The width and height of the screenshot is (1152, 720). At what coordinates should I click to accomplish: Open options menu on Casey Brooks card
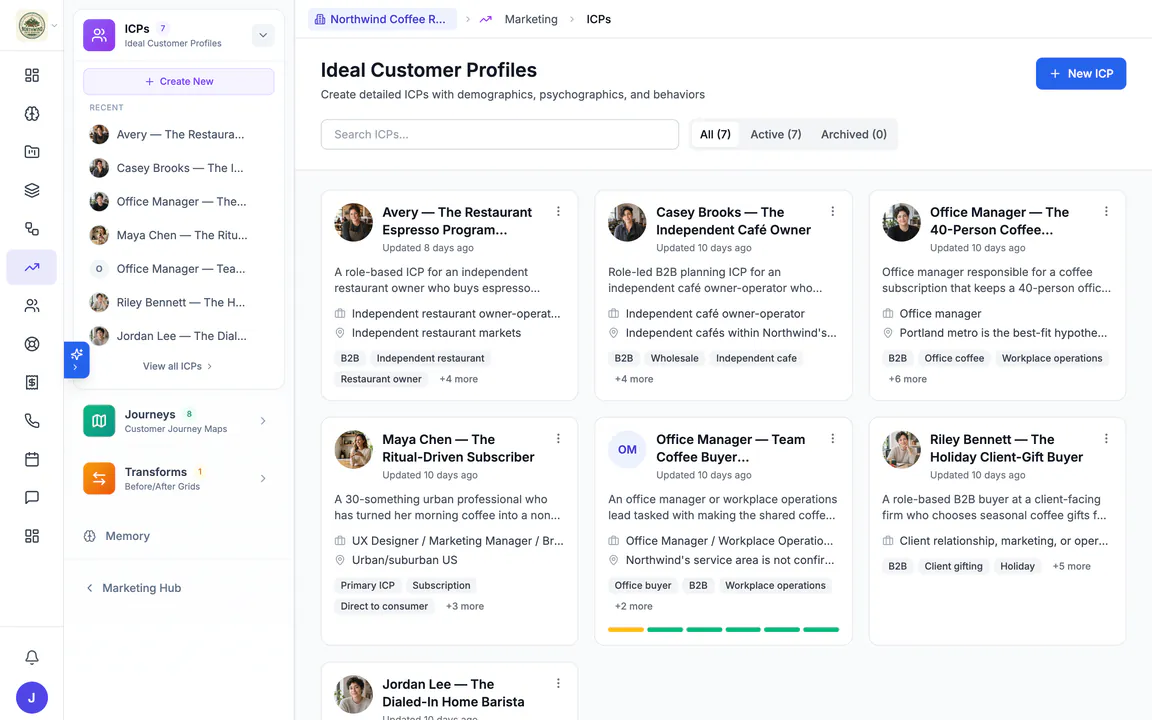coord(832,212)
